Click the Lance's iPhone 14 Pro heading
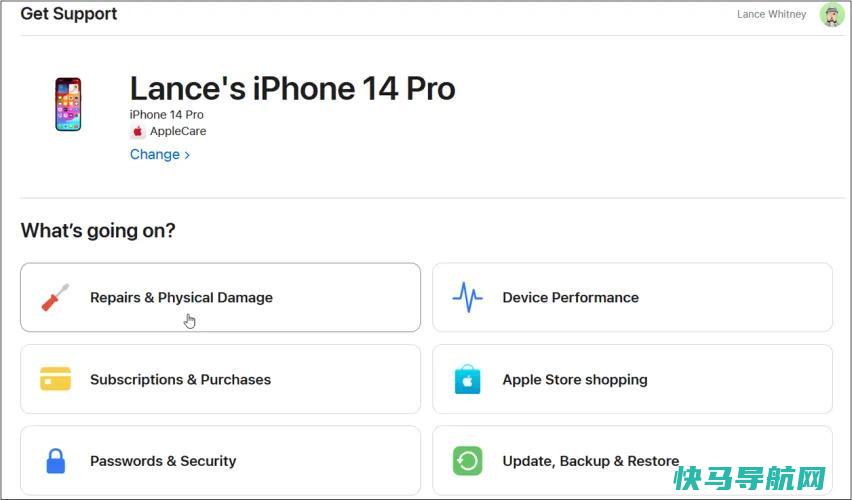This screenshot has width=852, height=500. coord(292,88)
